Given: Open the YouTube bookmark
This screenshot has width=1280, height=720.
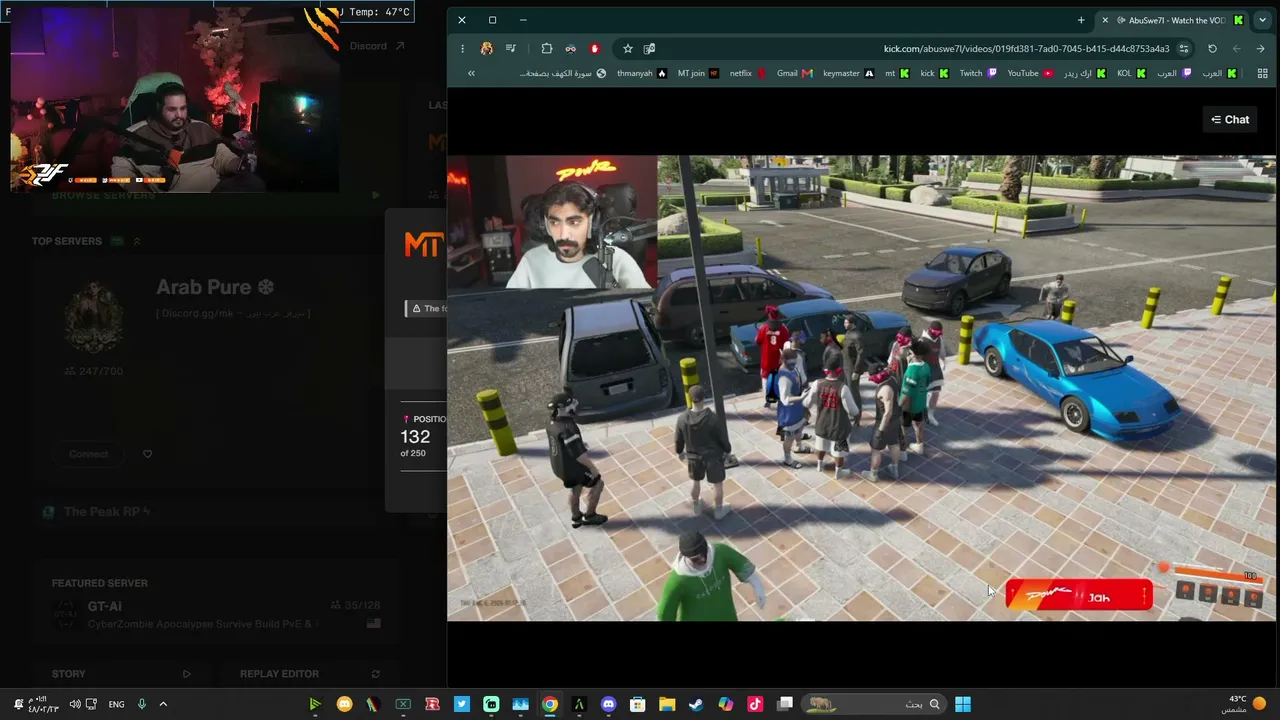Looking at the screenshot, I should point(1030,73).
